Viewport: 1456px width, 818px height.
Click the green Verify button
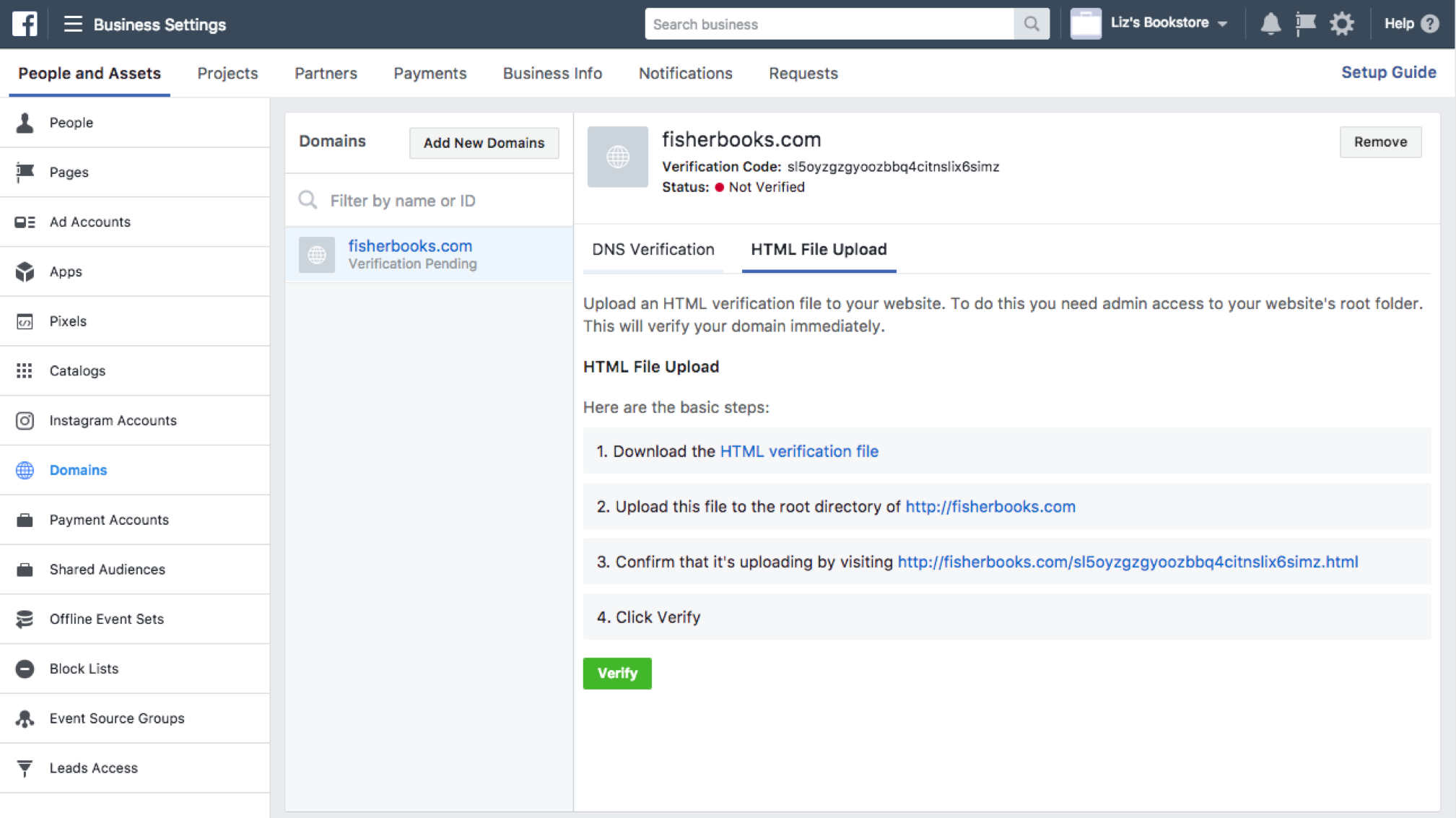click(x=617, y=673)
